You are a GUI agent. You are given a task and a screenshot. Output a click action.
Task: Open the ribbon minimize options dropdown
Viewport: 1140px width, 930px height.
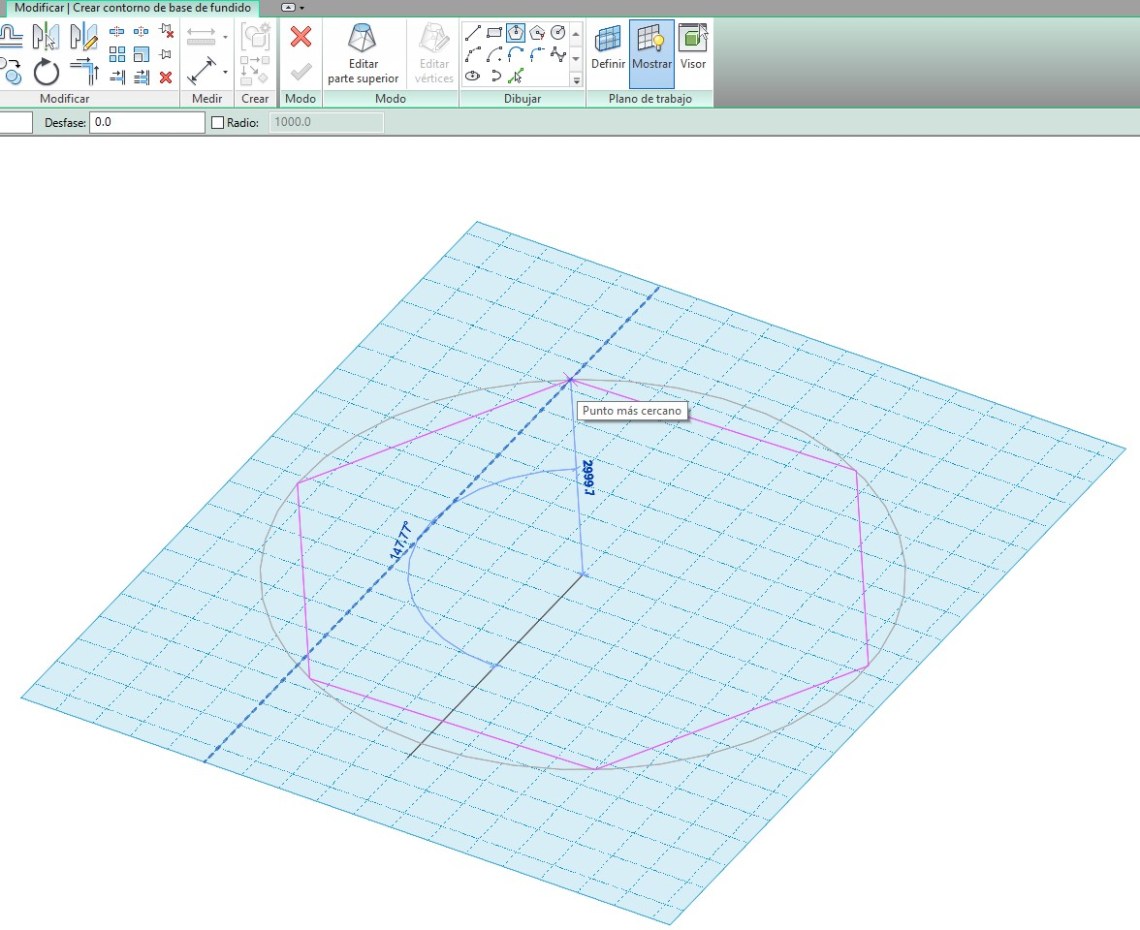[x=301, y=7]
